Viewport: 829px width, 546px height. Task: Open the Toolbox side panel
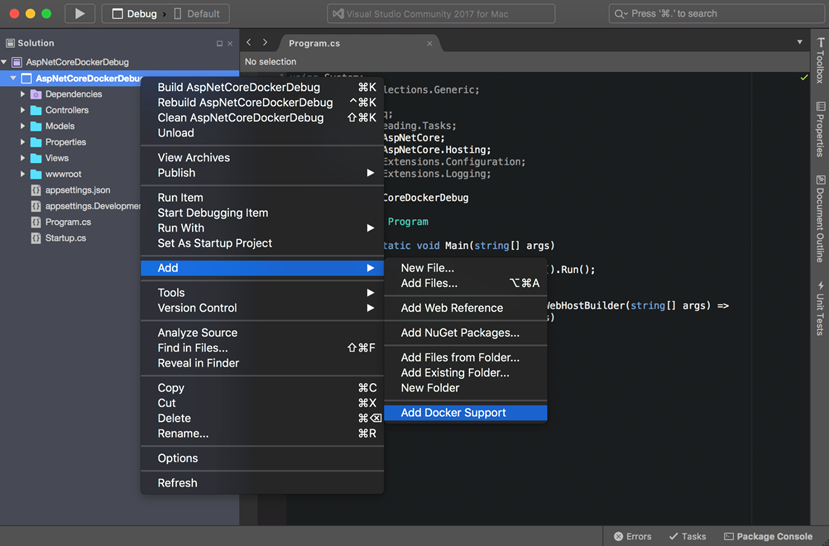coord(819,61)
